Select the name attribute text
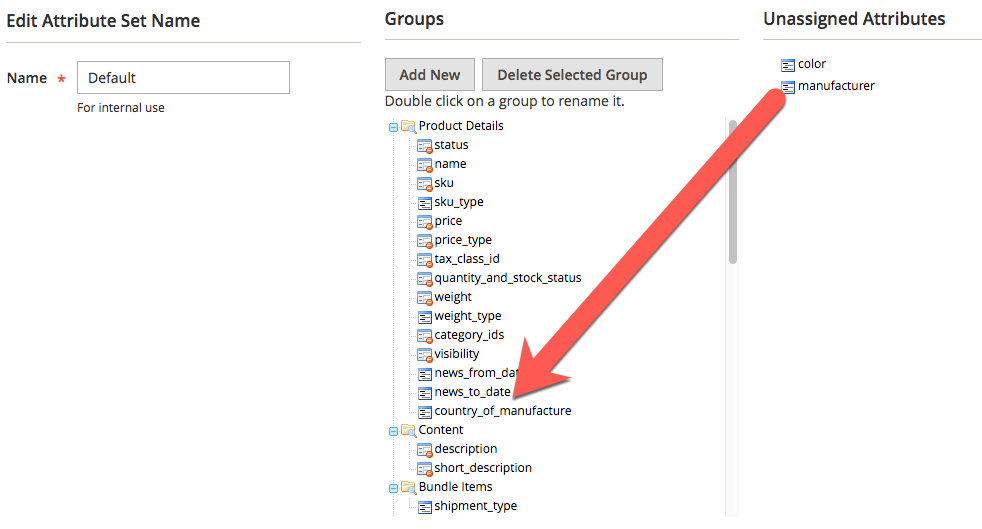 [x=450, y=164]
